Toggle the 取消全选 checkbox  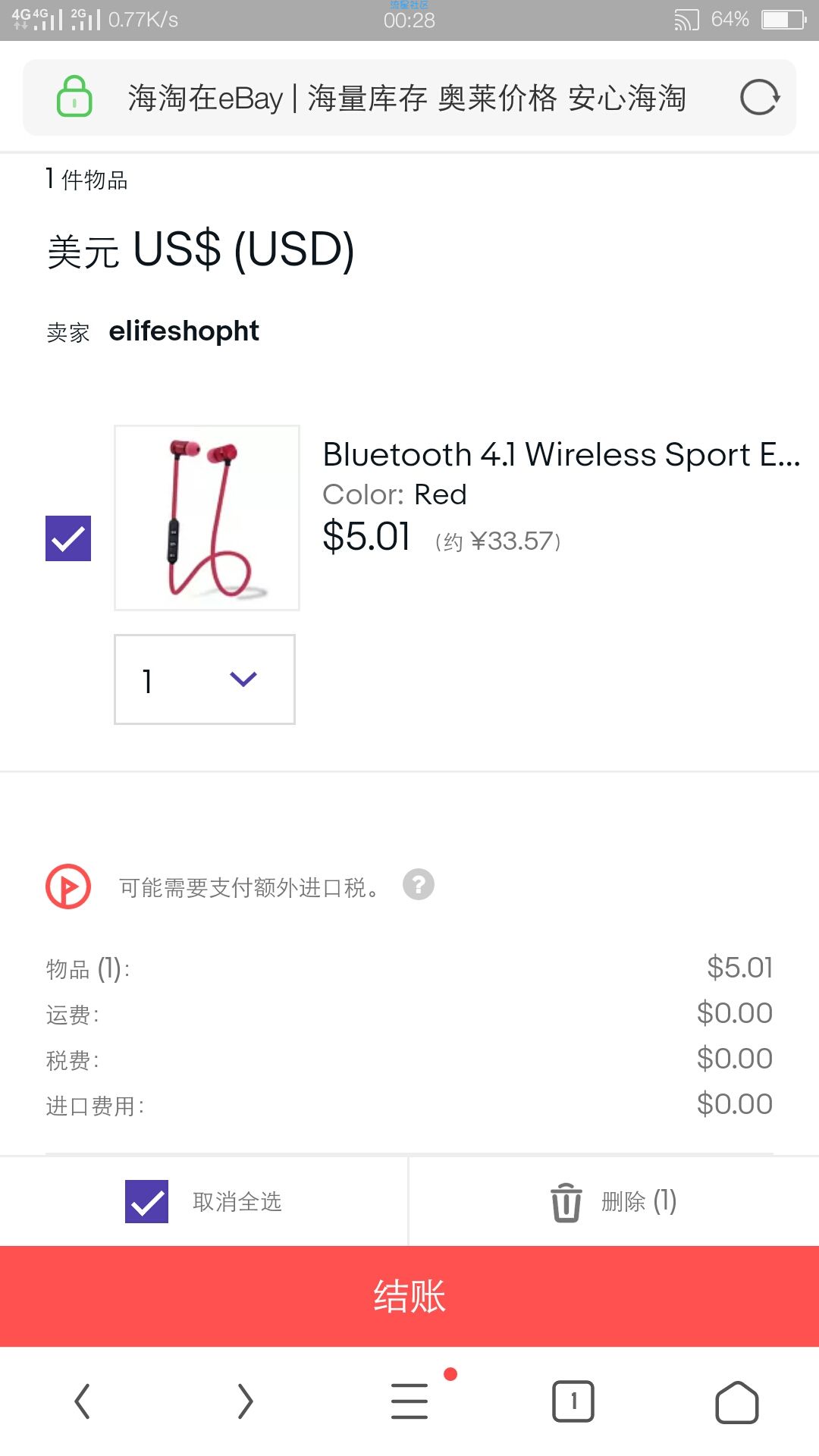[x=147, y=1201]
